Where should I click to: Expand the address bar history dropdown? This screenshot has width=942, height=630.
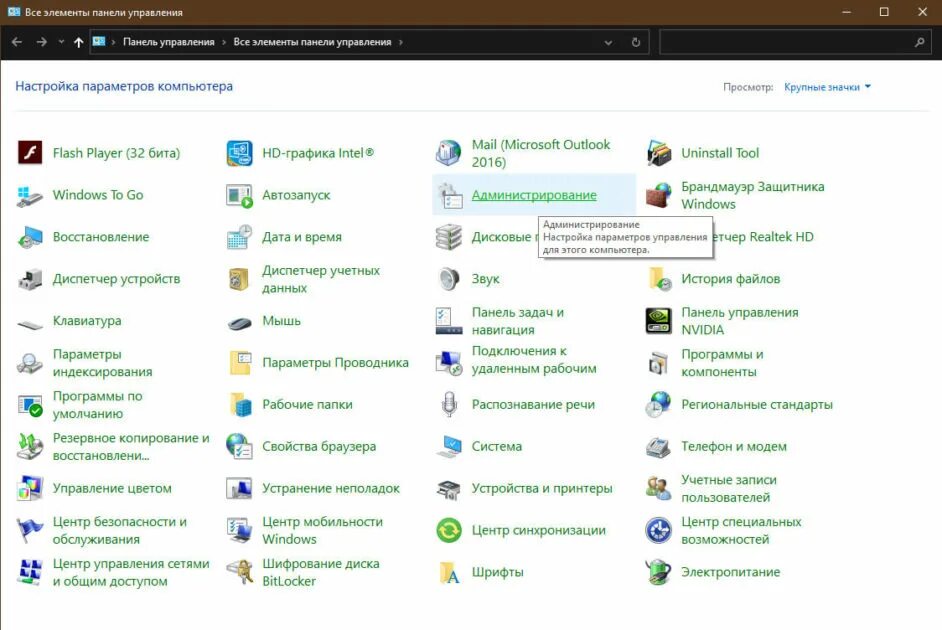608,42
